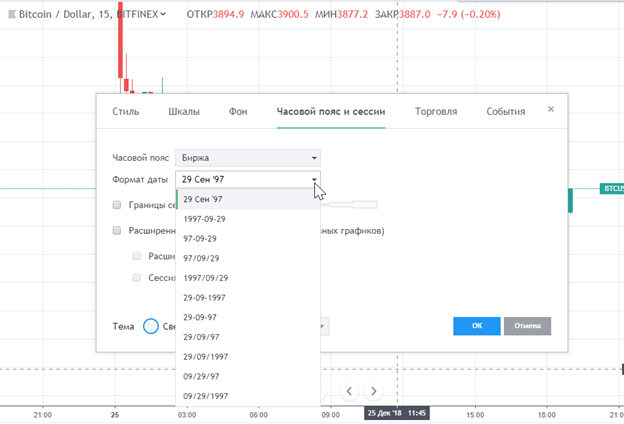Choose date format 29/09/97
This screenshot has width=624, height=424.
click(x=248, y=337)
